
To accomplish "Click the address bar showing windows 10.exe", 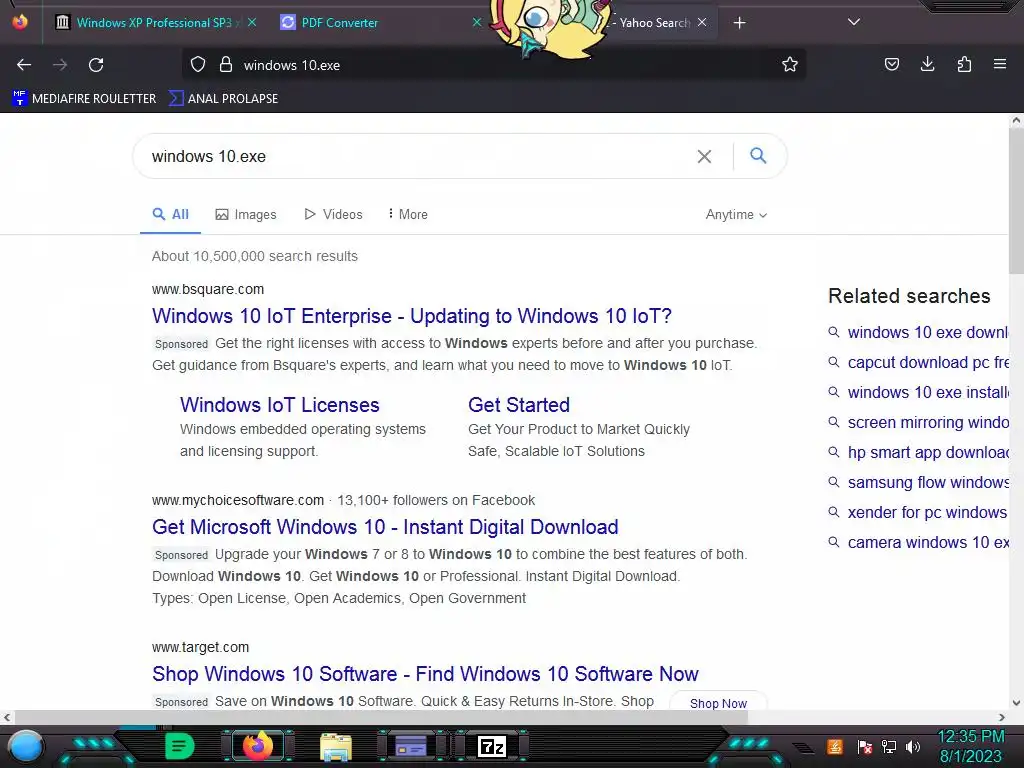I will [495, 65].
